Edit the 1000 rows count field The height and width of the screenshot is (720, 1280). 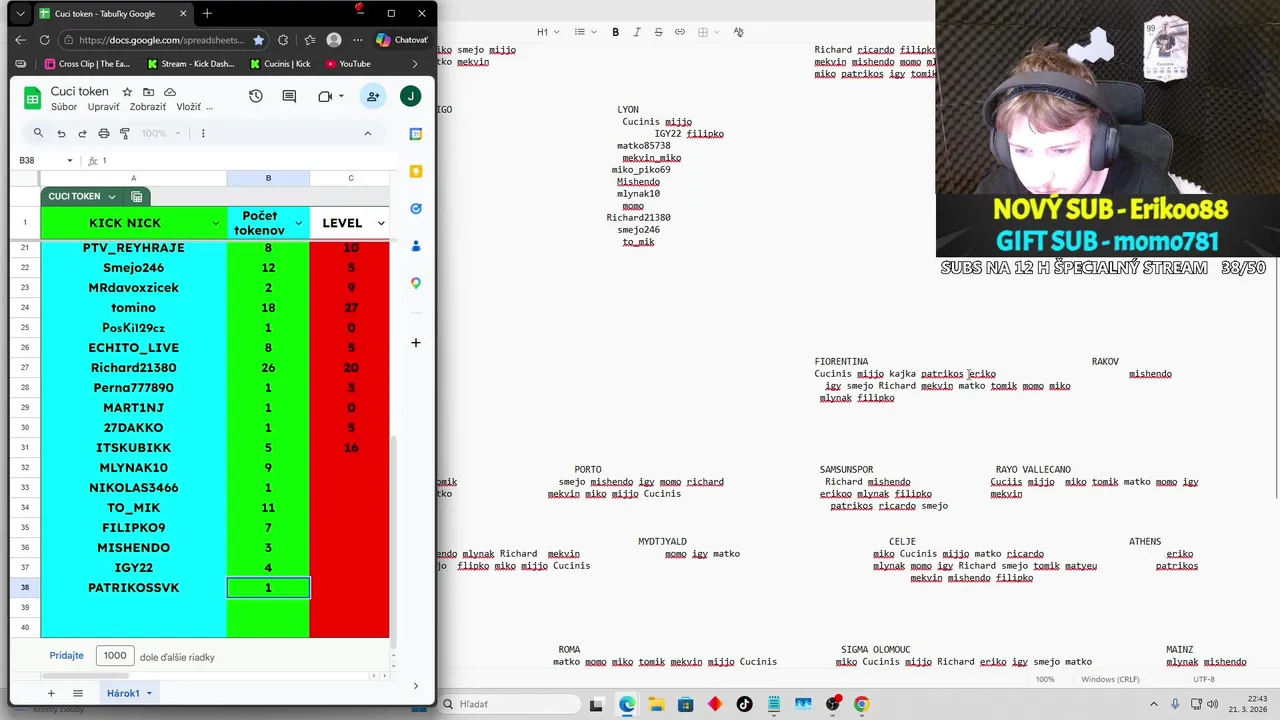point(115,656)
